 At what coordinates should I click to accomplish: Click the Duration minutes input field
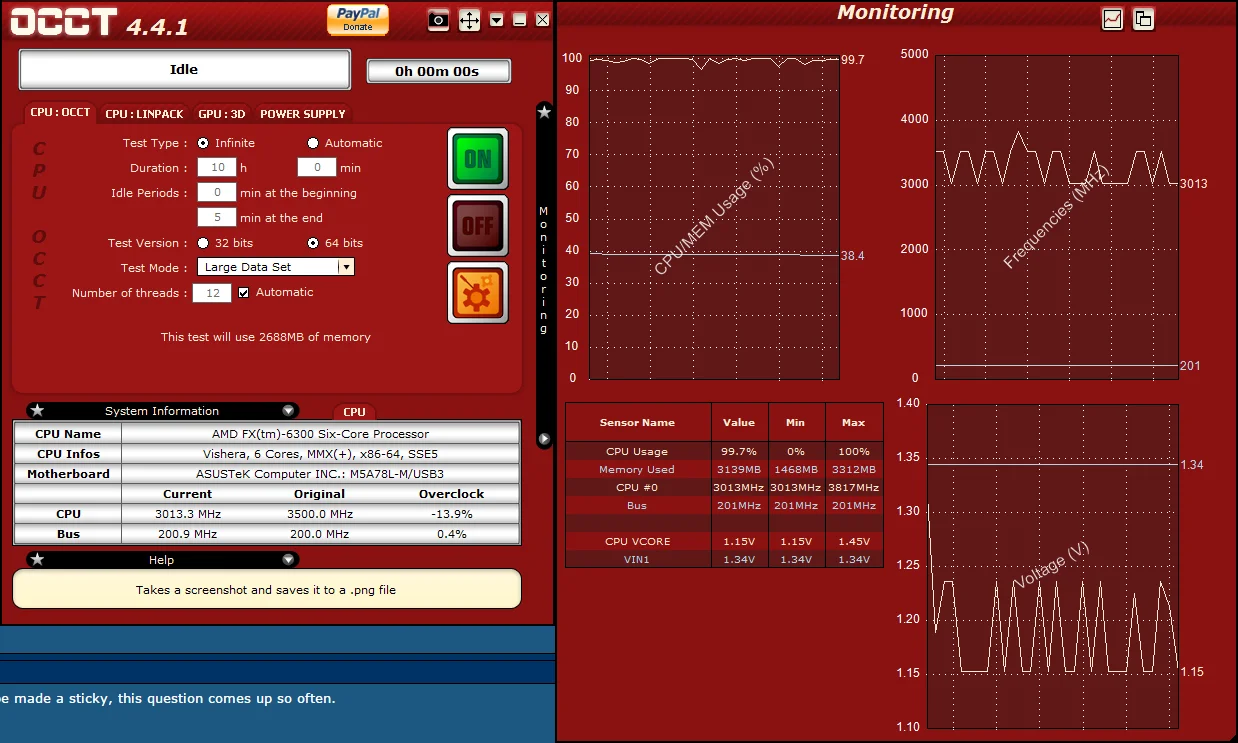coord(317,168)
